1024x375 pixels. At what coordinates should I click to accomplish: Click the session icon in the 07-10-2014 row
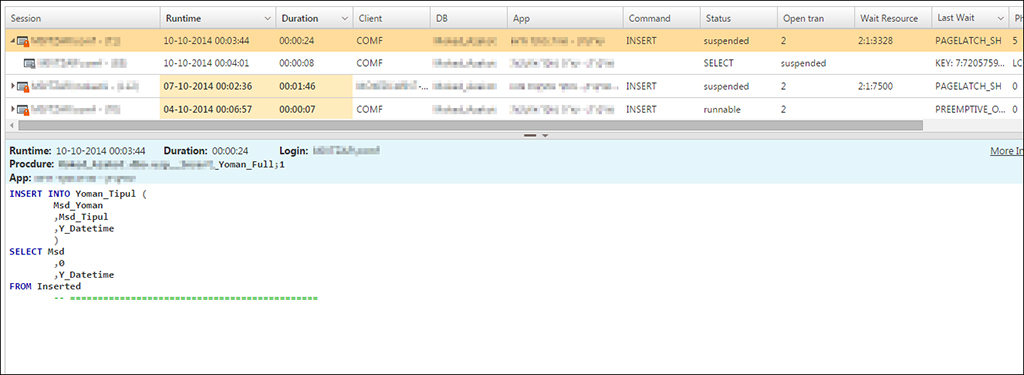(23, 87)
